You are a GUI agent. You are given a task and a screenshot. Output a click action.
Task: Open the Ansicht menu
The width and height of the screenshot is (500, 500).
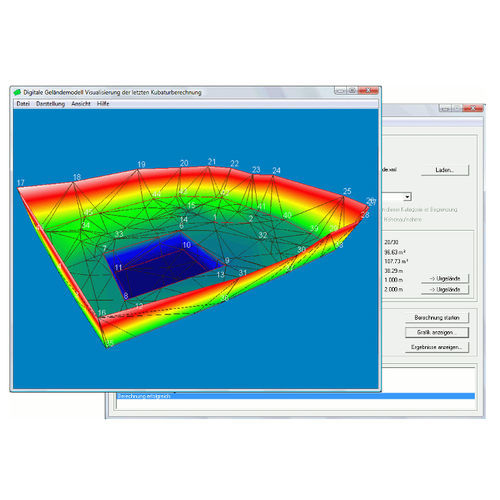point(81,104)
